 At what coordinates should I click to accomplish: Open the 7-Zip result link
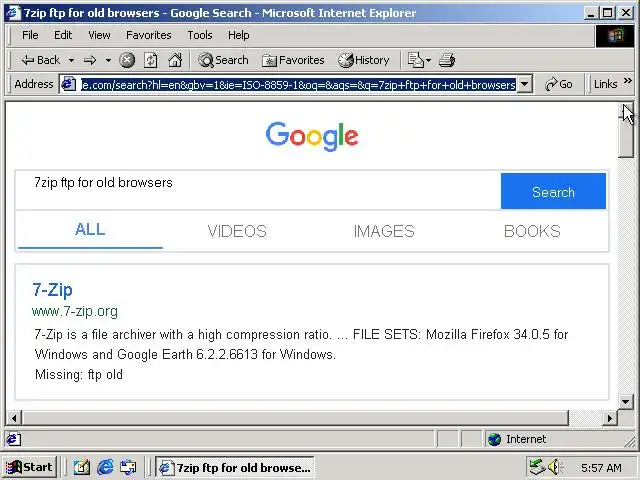pyautogui.click(x=52, y=290)
